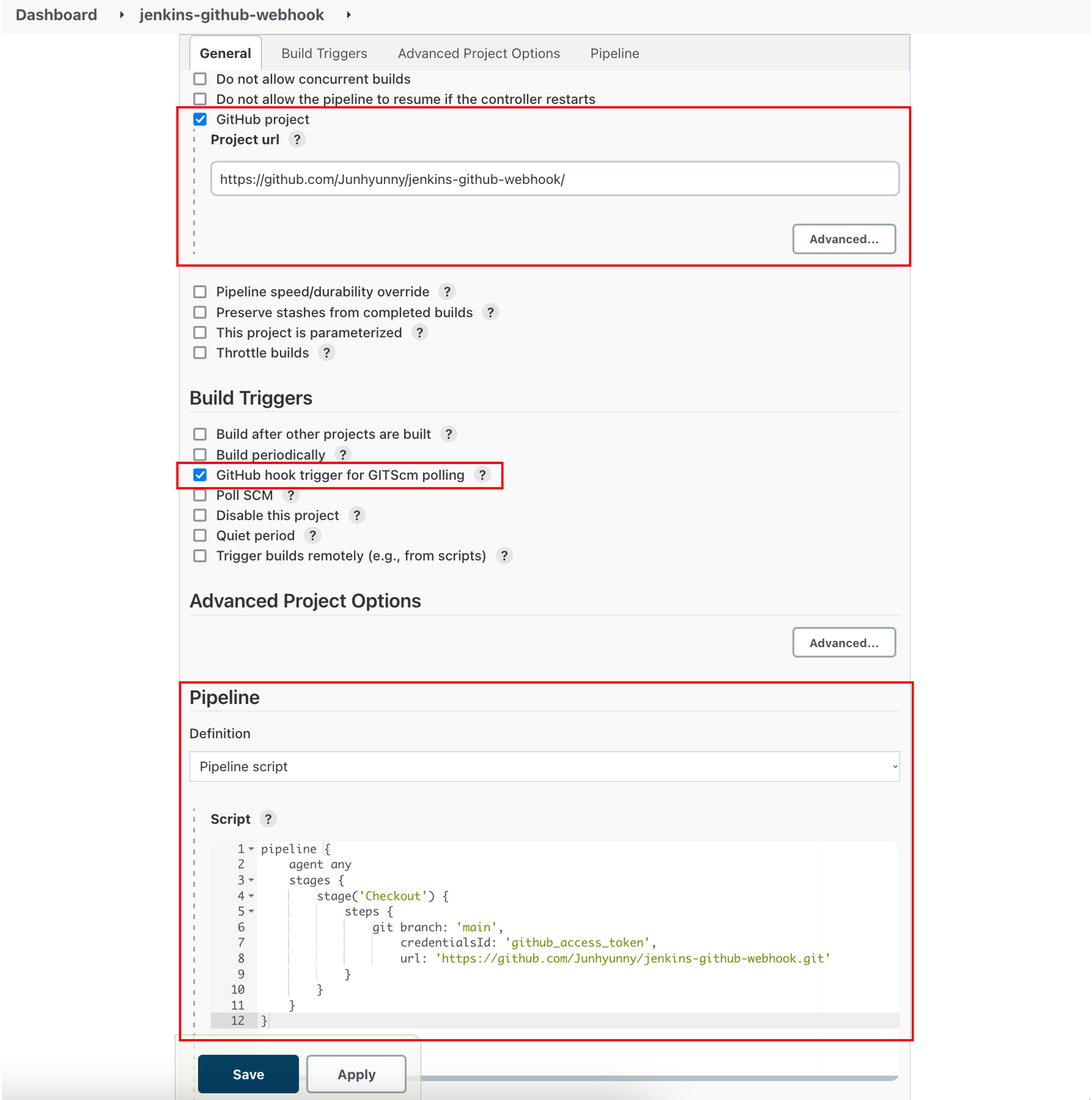This screenshot has width=1092, height=1100.
Task: Collapse the pipeline block fold arrow line 1
Action: click(x=251, y=849)
